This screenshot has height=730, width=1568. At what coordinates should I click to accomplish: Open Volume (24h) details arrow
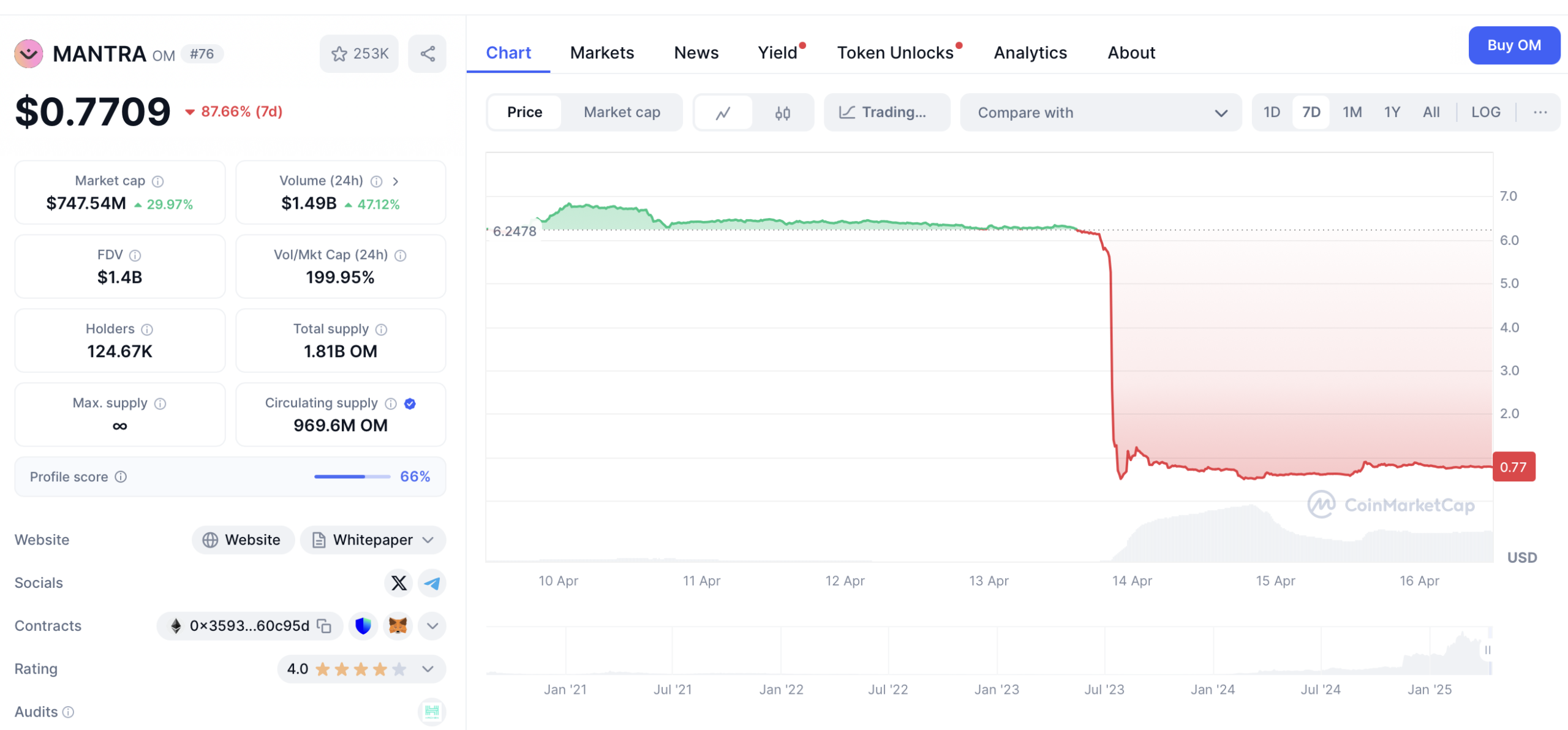(x=396, y=181)
